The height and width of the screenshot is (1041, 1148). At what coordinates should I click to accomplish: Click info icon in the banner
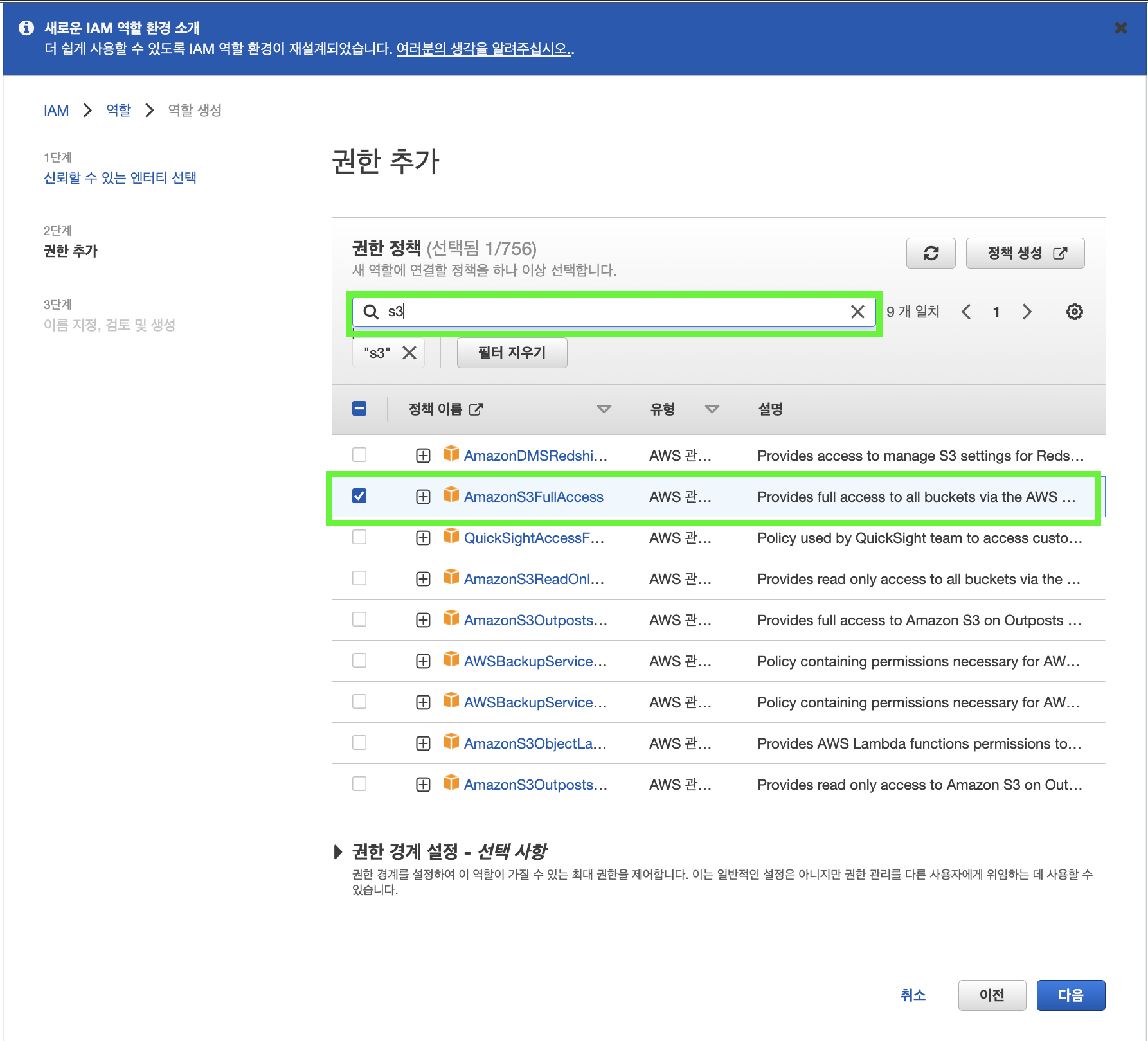tap(26, 28)
